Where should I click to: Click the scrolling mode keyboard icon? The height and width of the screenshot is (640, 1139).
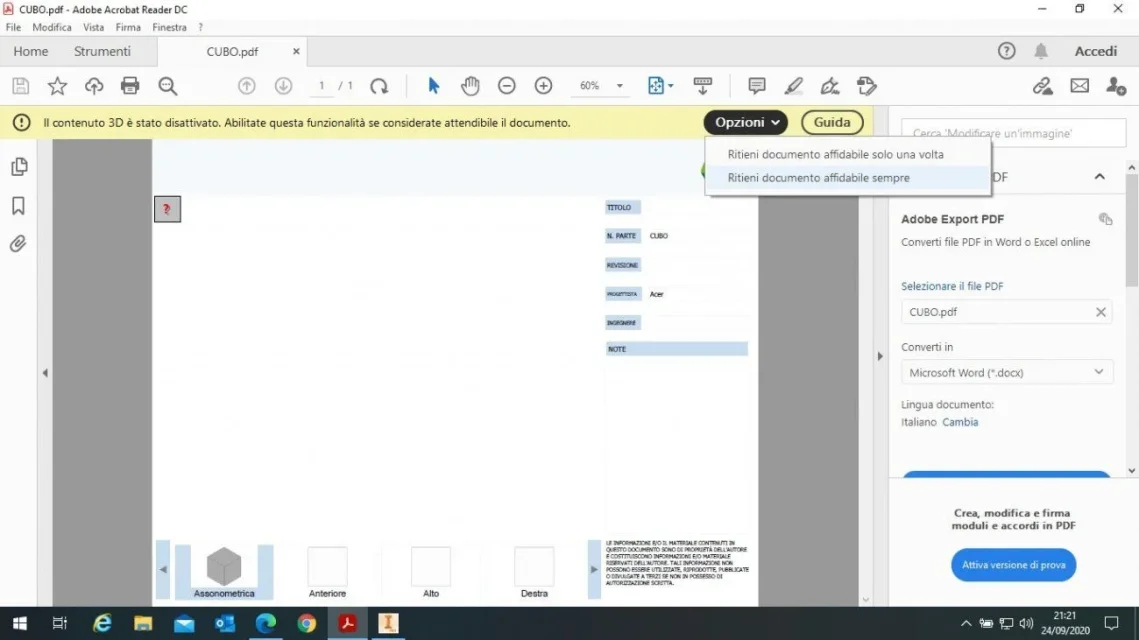click(702, 86)
